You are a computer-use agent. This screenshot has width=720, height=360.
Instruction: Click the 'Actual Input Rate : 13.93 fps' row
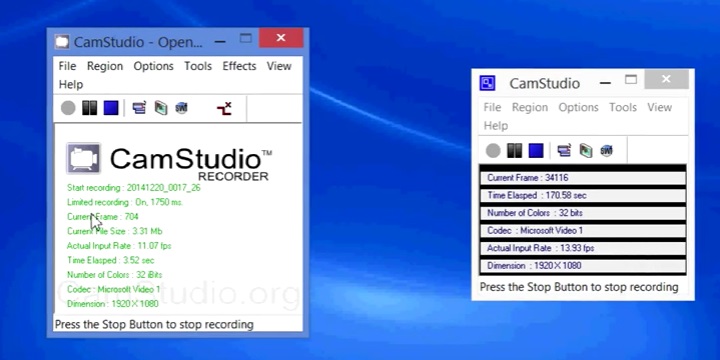pyautogui.click(x=583, y=248)
